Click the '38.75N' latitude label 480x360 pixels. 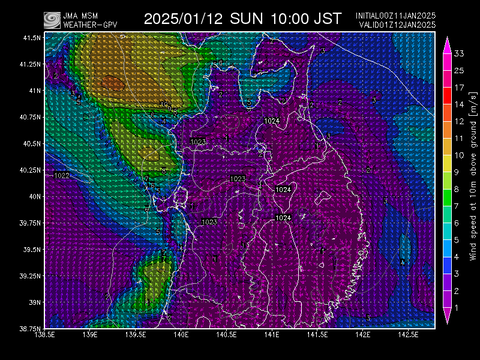(x=30, y=329)
